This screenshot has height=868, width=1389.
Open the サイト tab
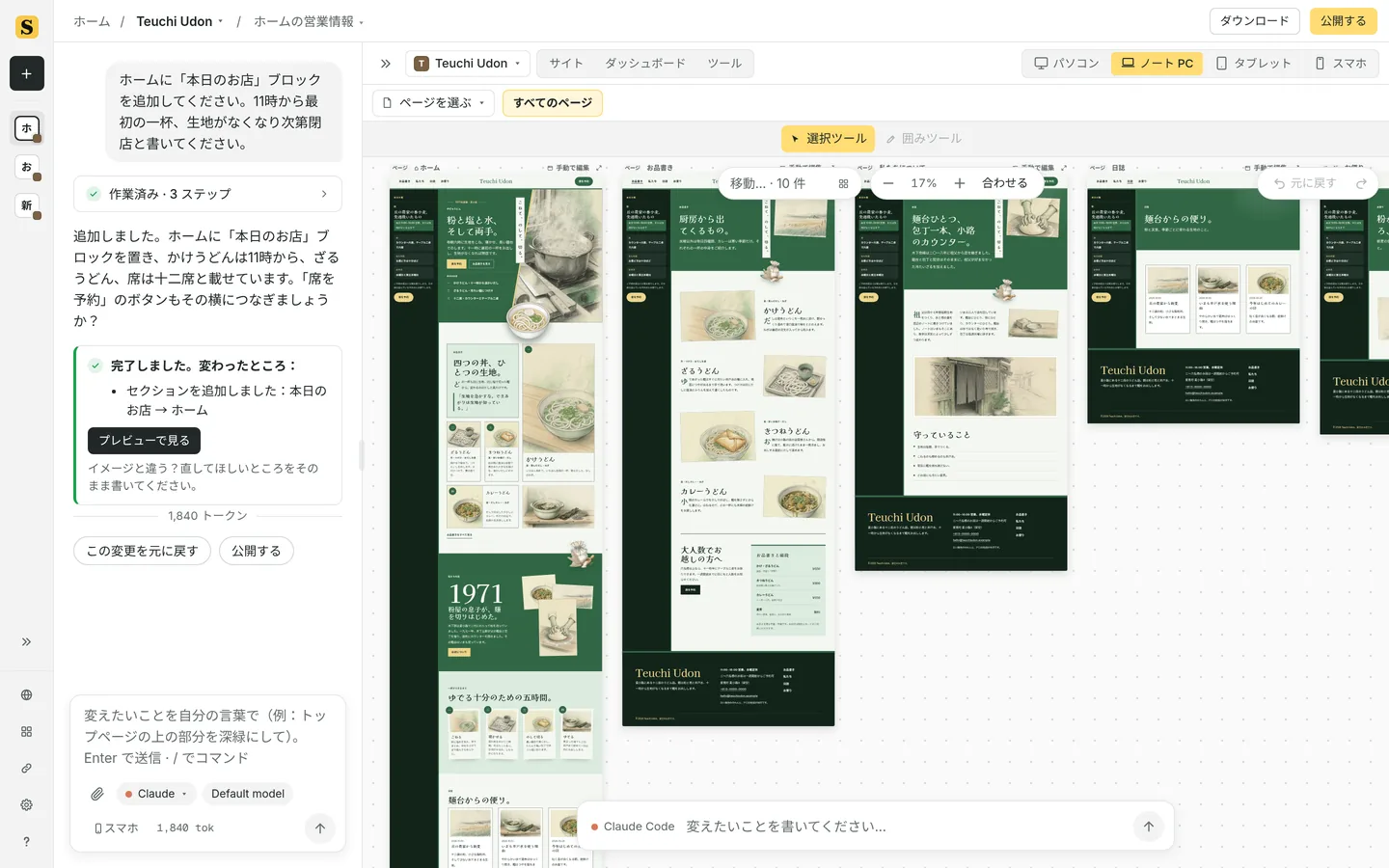(x=566, y=64)
